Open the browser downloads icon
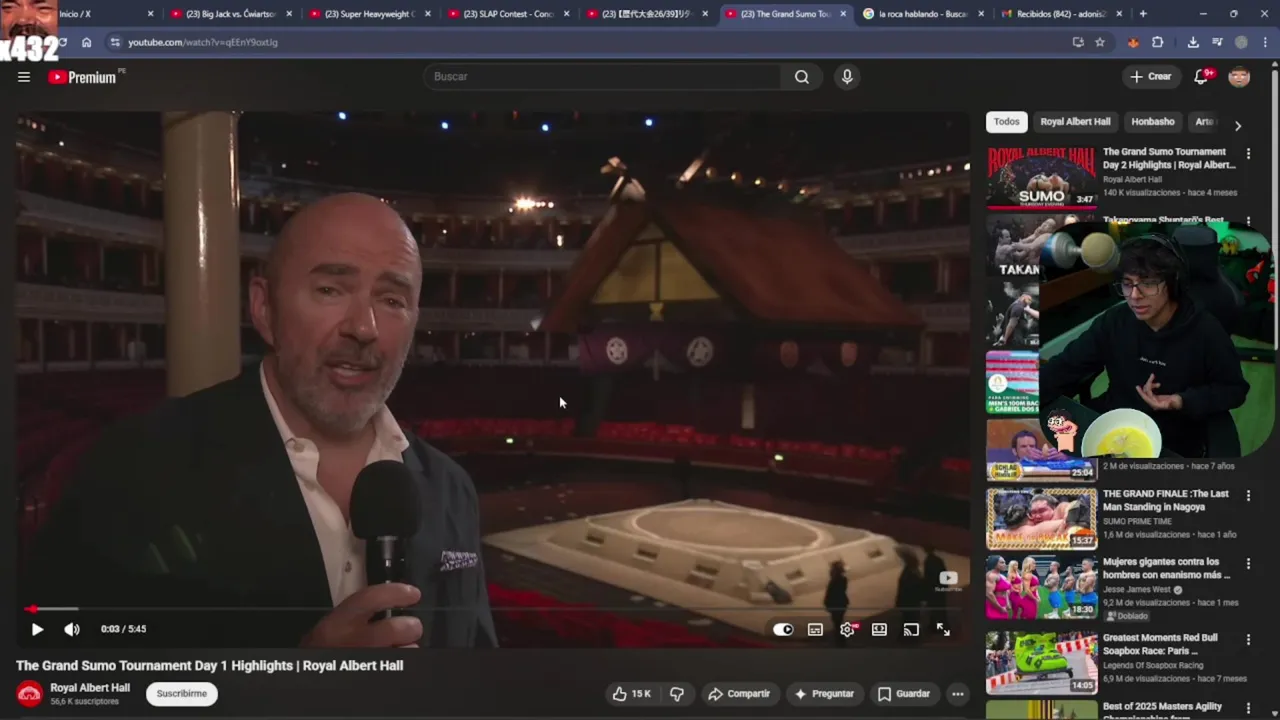Viewport: 1280px width, 720px height. pyautogui.click(x=1193, y=42)
